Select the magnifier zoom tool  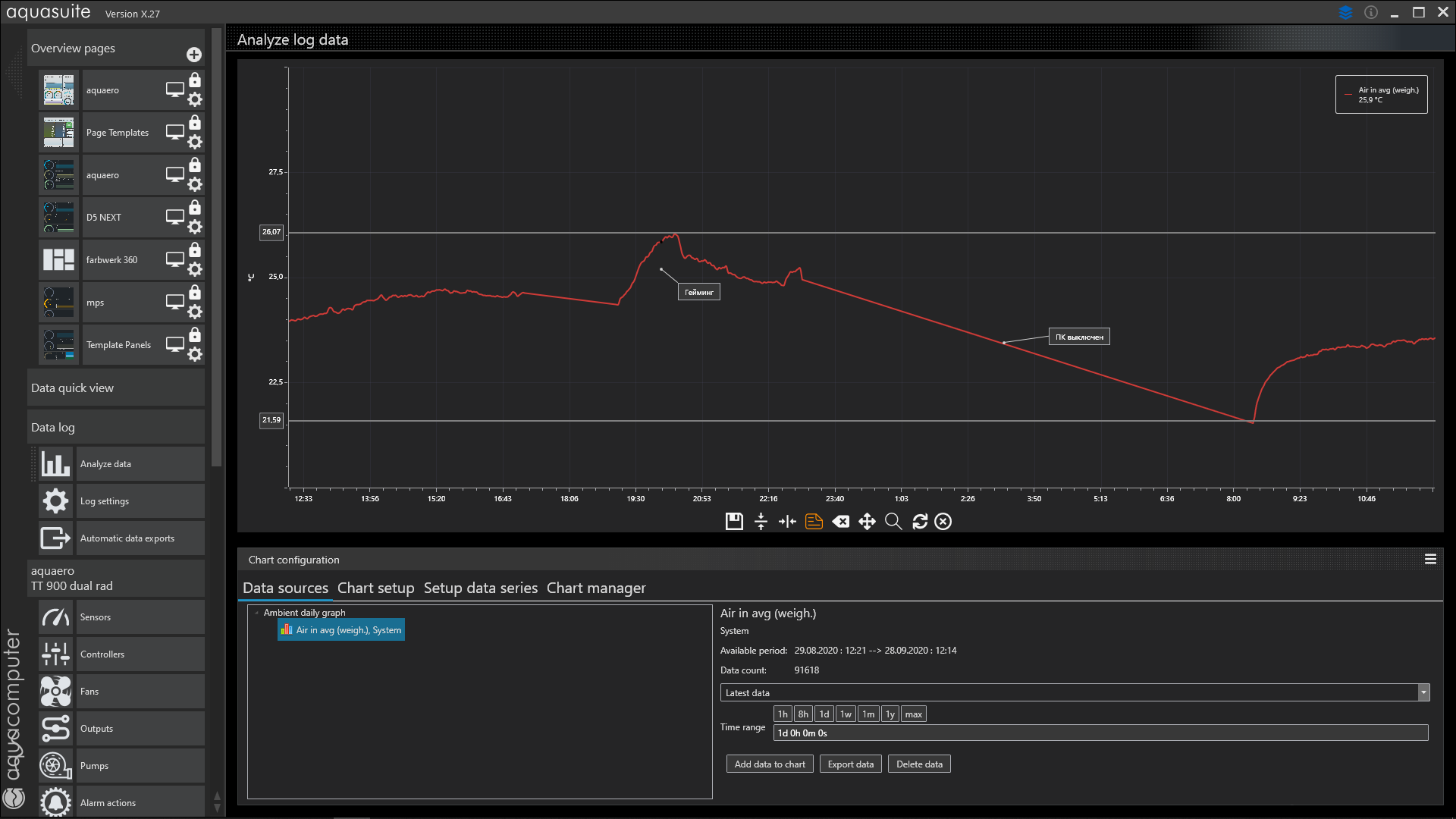(893, 522)
